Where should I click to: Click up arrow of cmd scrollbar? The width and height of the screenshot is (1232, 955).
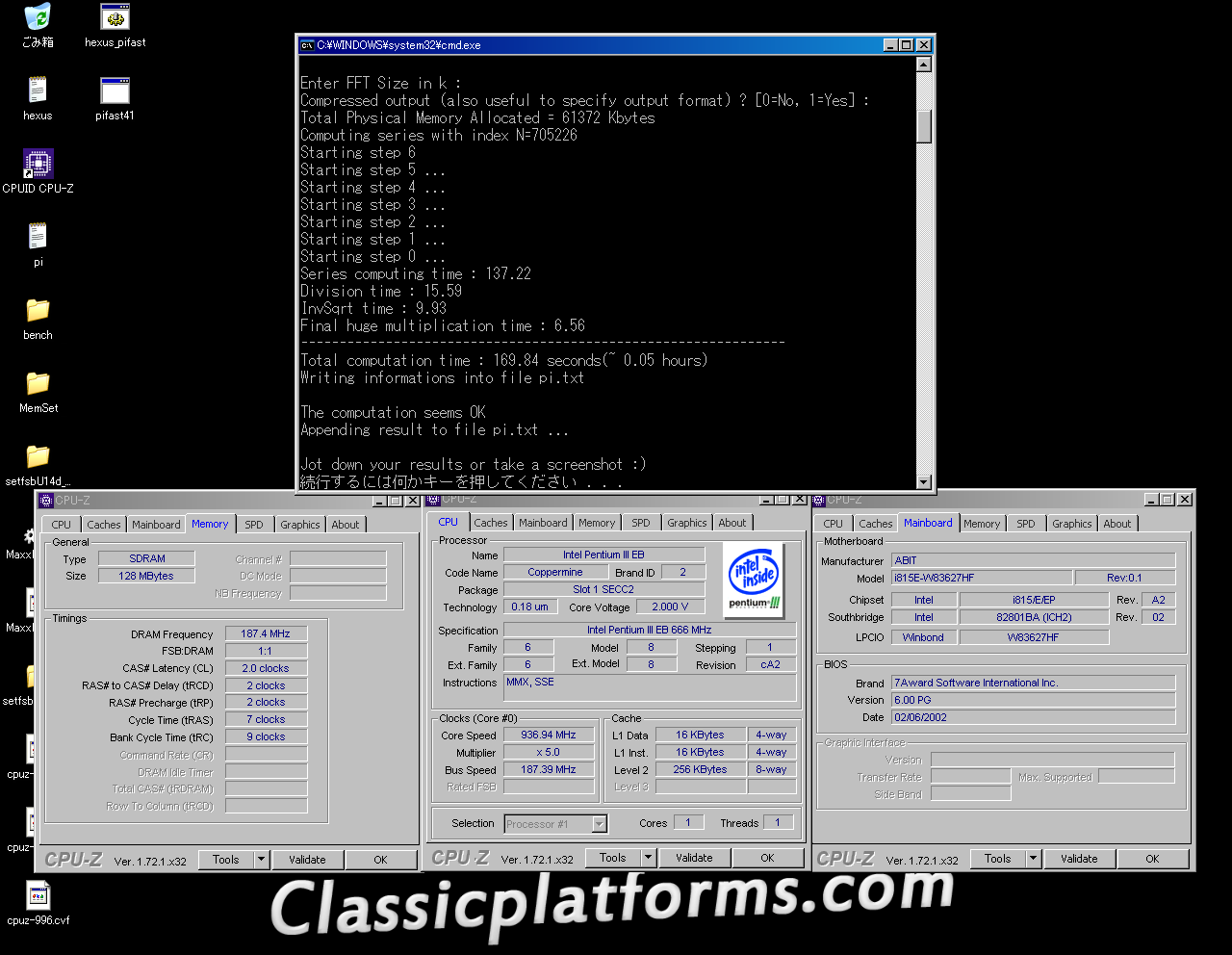(924, 65)
